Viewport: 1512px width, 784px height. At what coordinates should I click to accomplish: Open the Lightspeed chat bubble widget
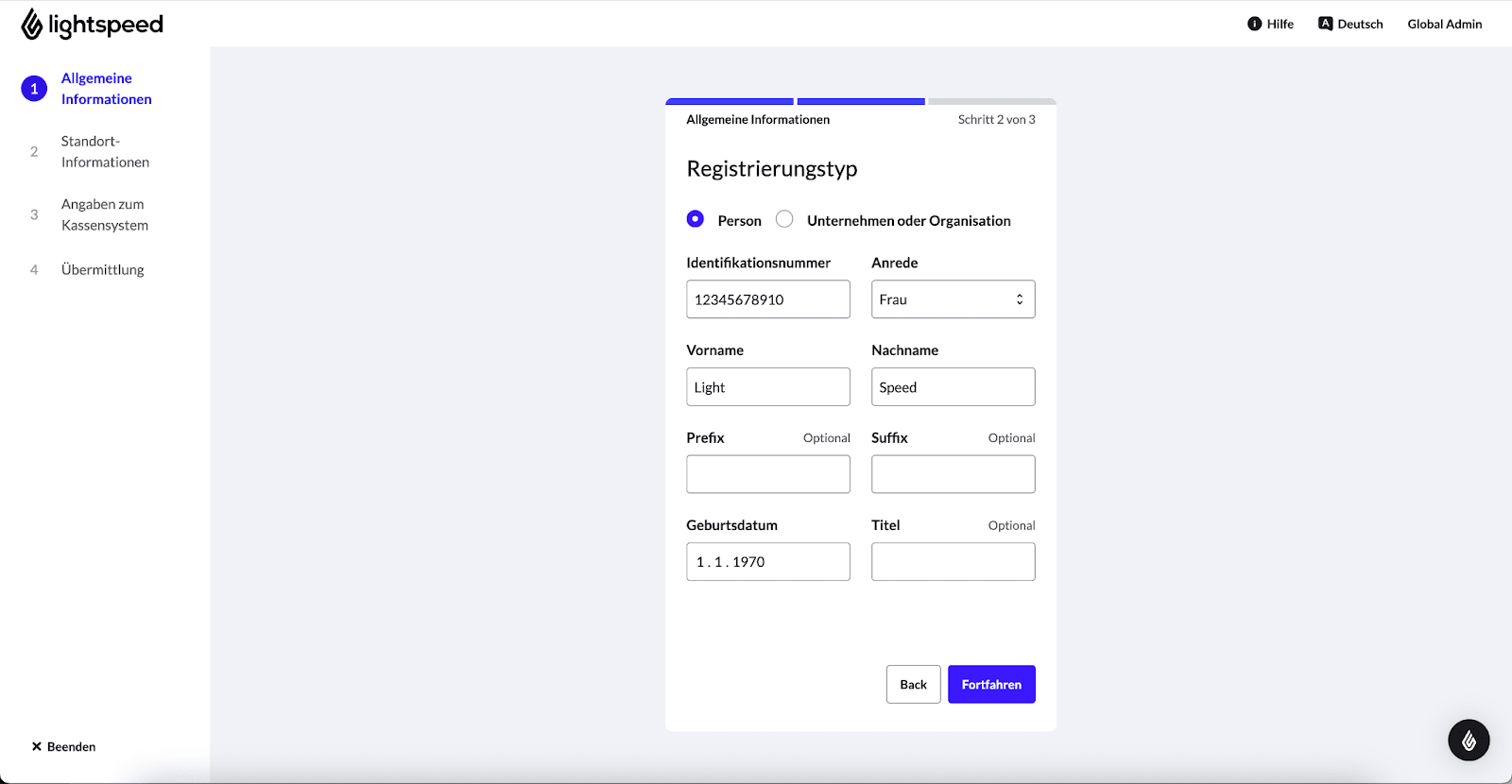coord(1469,741)
